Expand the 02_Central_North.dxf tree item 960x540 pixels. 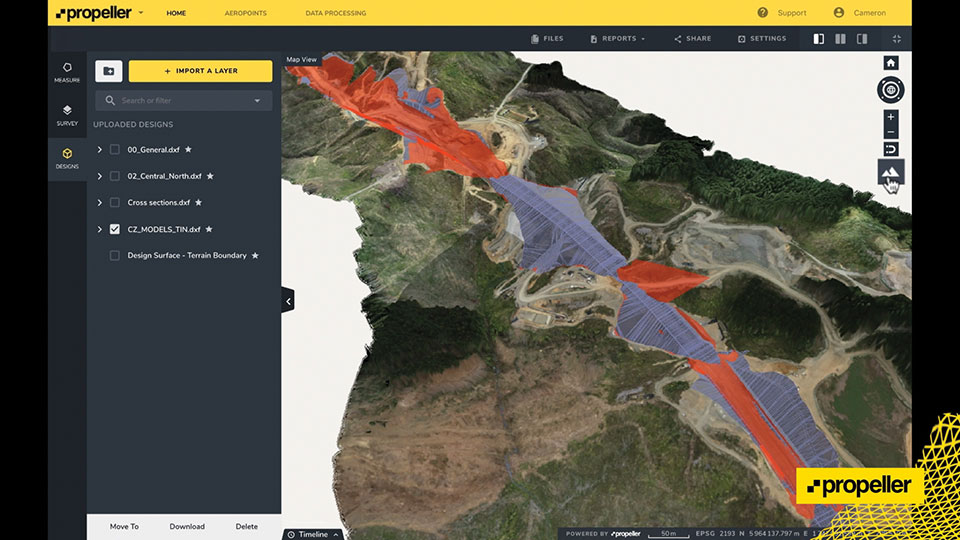coord(99,176)
